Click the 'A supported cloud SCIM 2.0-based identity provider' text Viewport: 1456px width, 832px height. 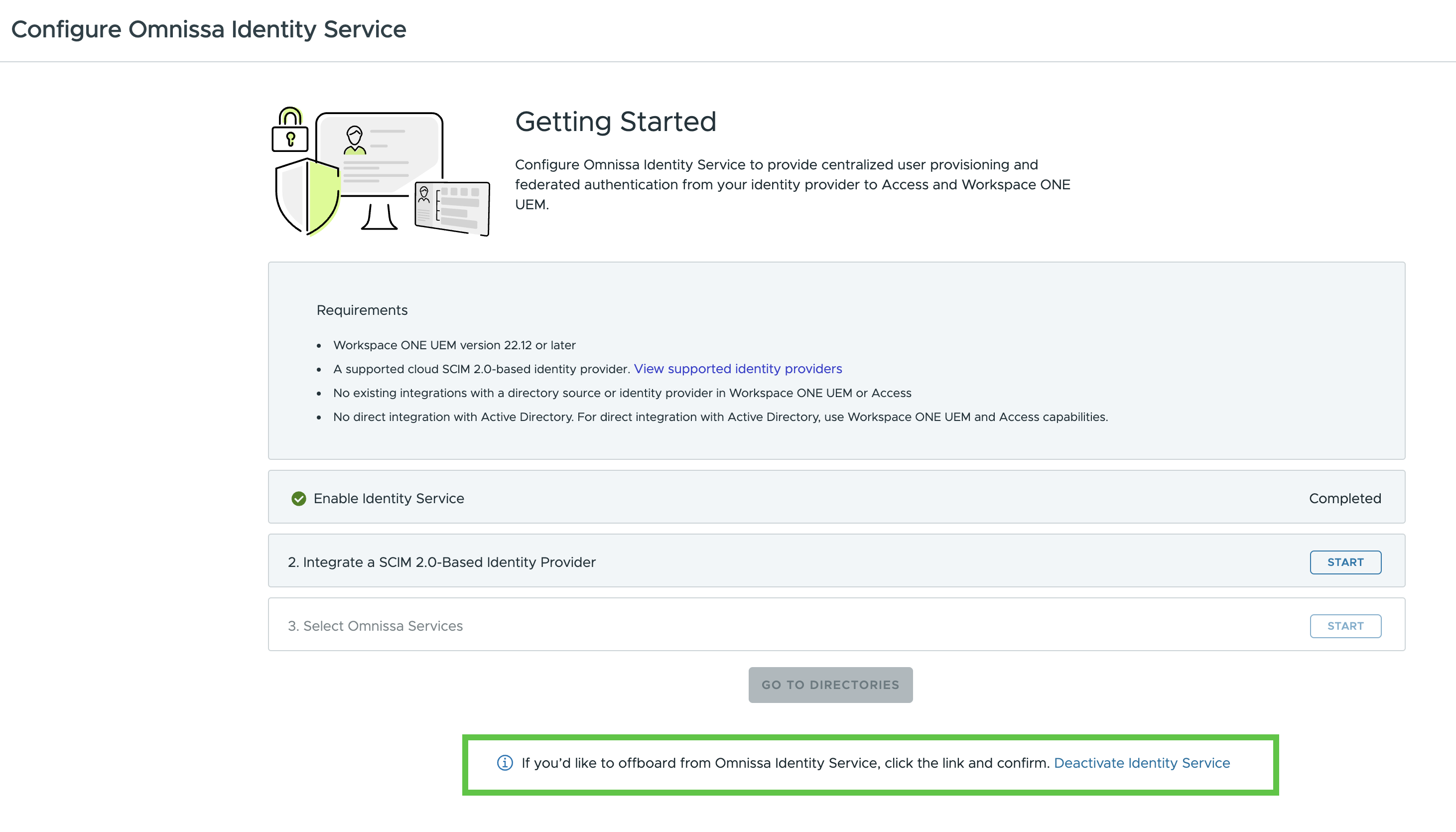[x=482, y=369]
